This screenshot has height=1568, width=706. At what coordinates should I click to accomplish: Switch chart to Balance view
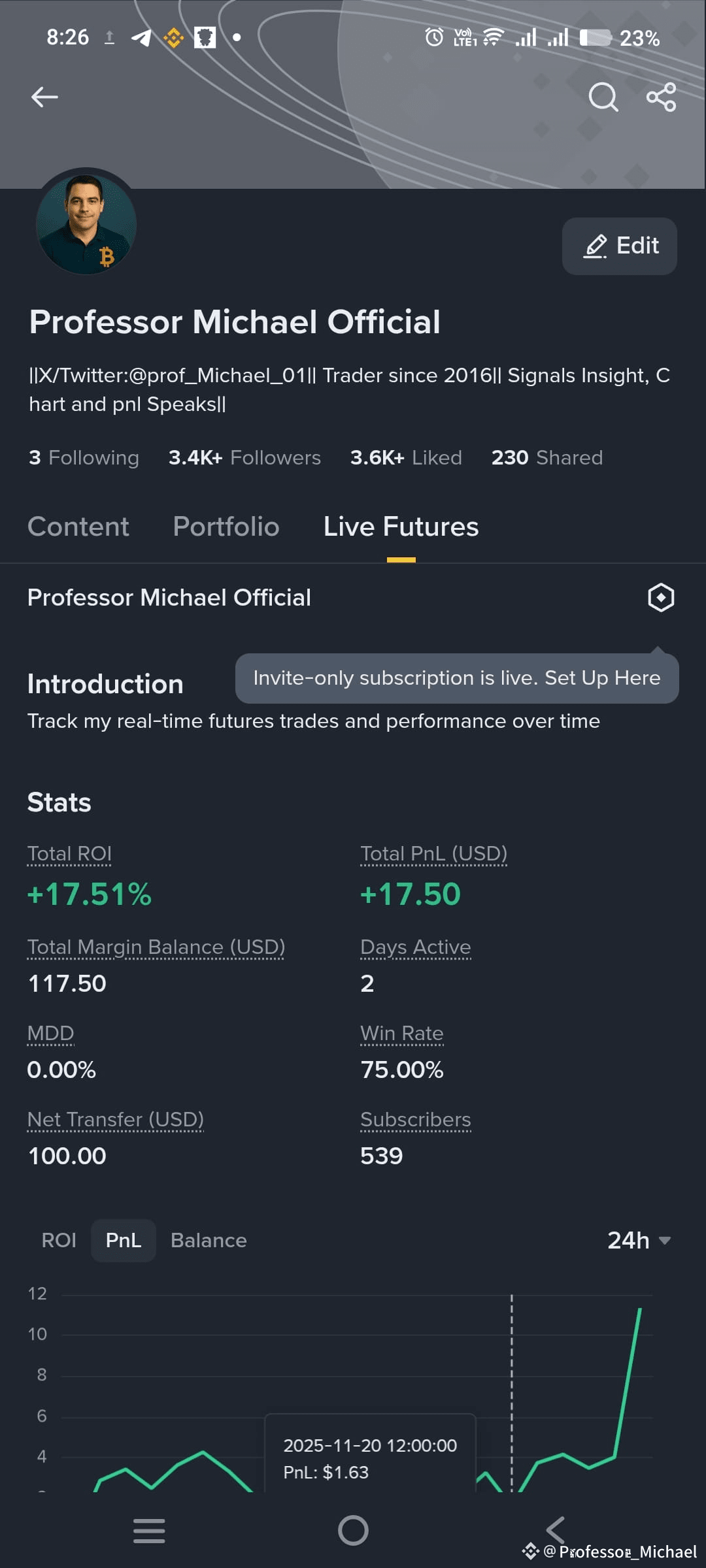[x=209, y=1240]
